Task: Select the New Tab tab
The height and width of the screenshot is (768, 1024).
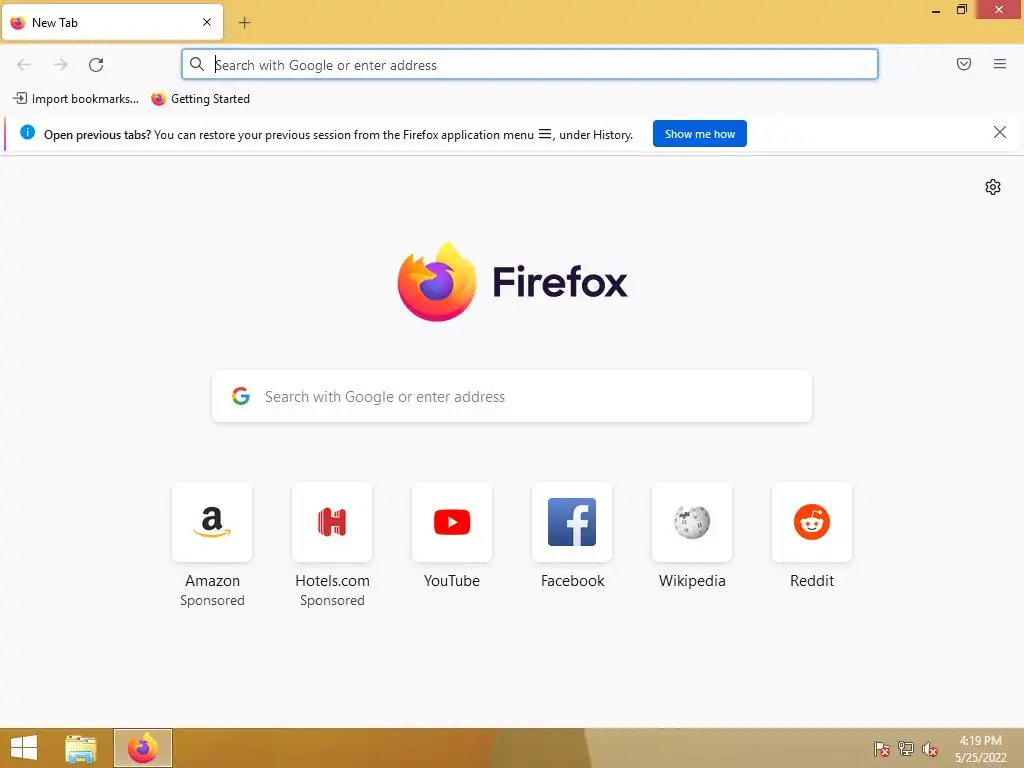Action: [x=112, y=23]
